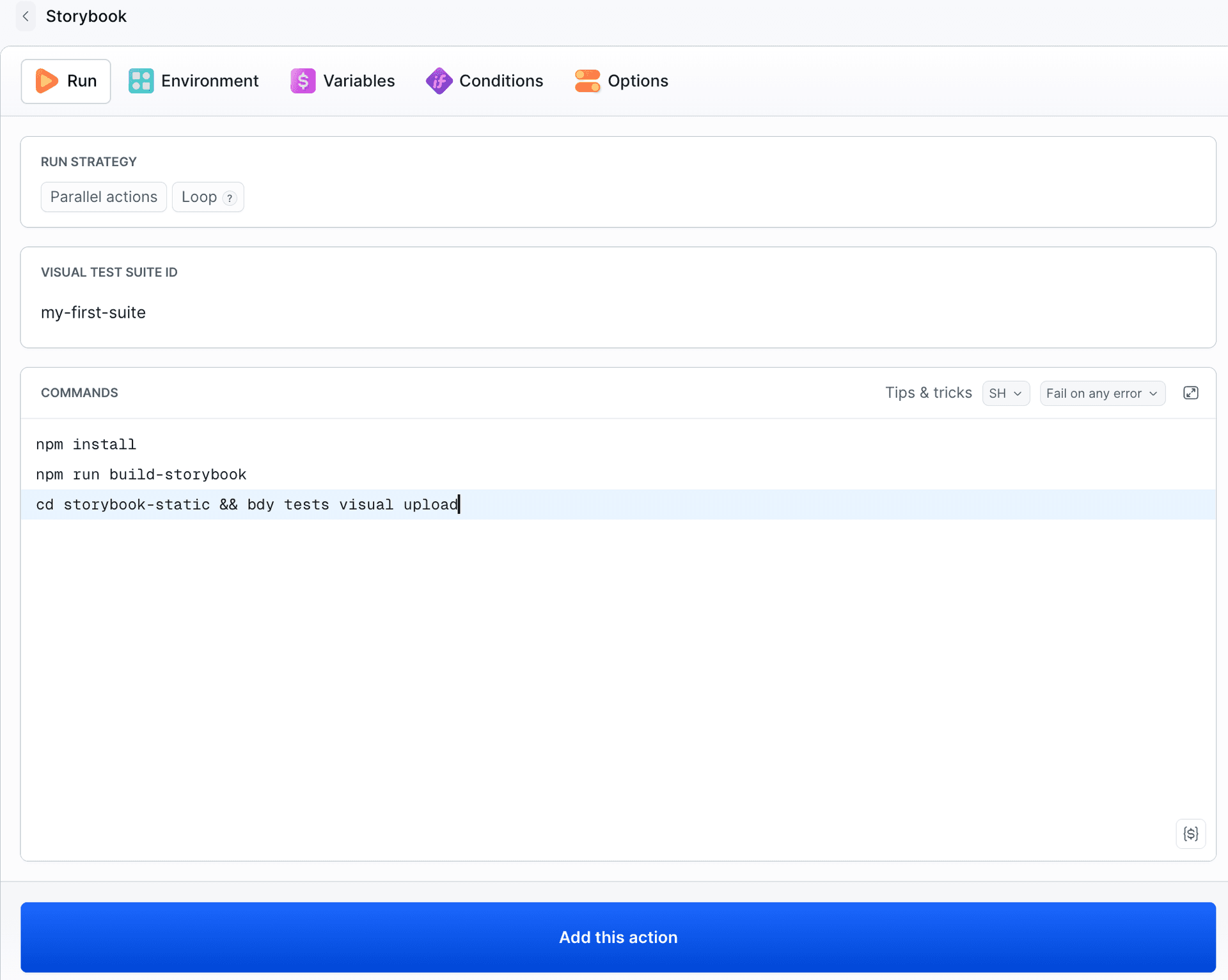Open Tips & tricks link
Viewport: 1228px width, 980px height.
[928, 393]
